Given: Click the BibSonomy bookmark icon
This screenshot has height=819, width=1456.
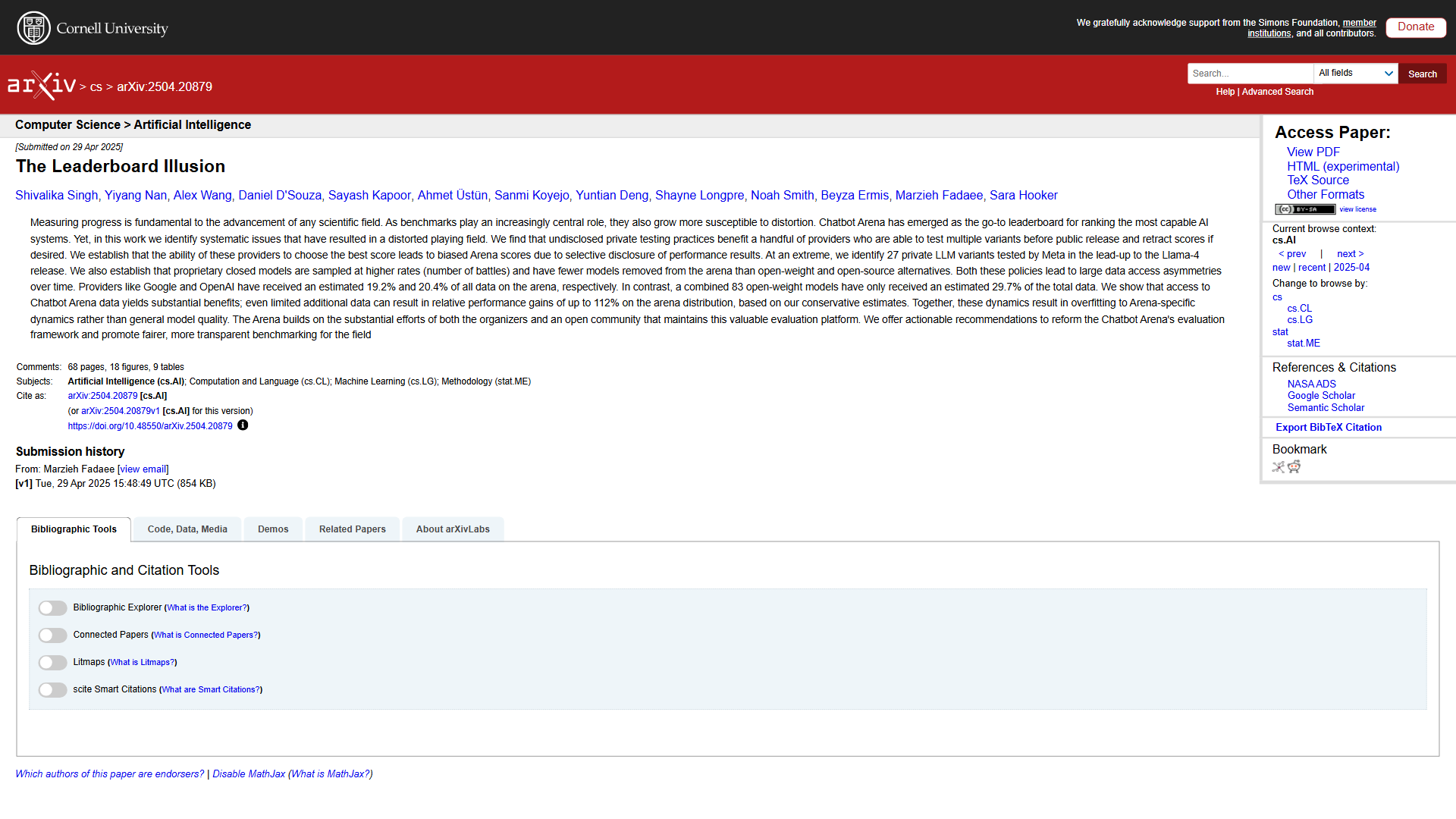Looking at the screenshot, I should coord(1279,467).
